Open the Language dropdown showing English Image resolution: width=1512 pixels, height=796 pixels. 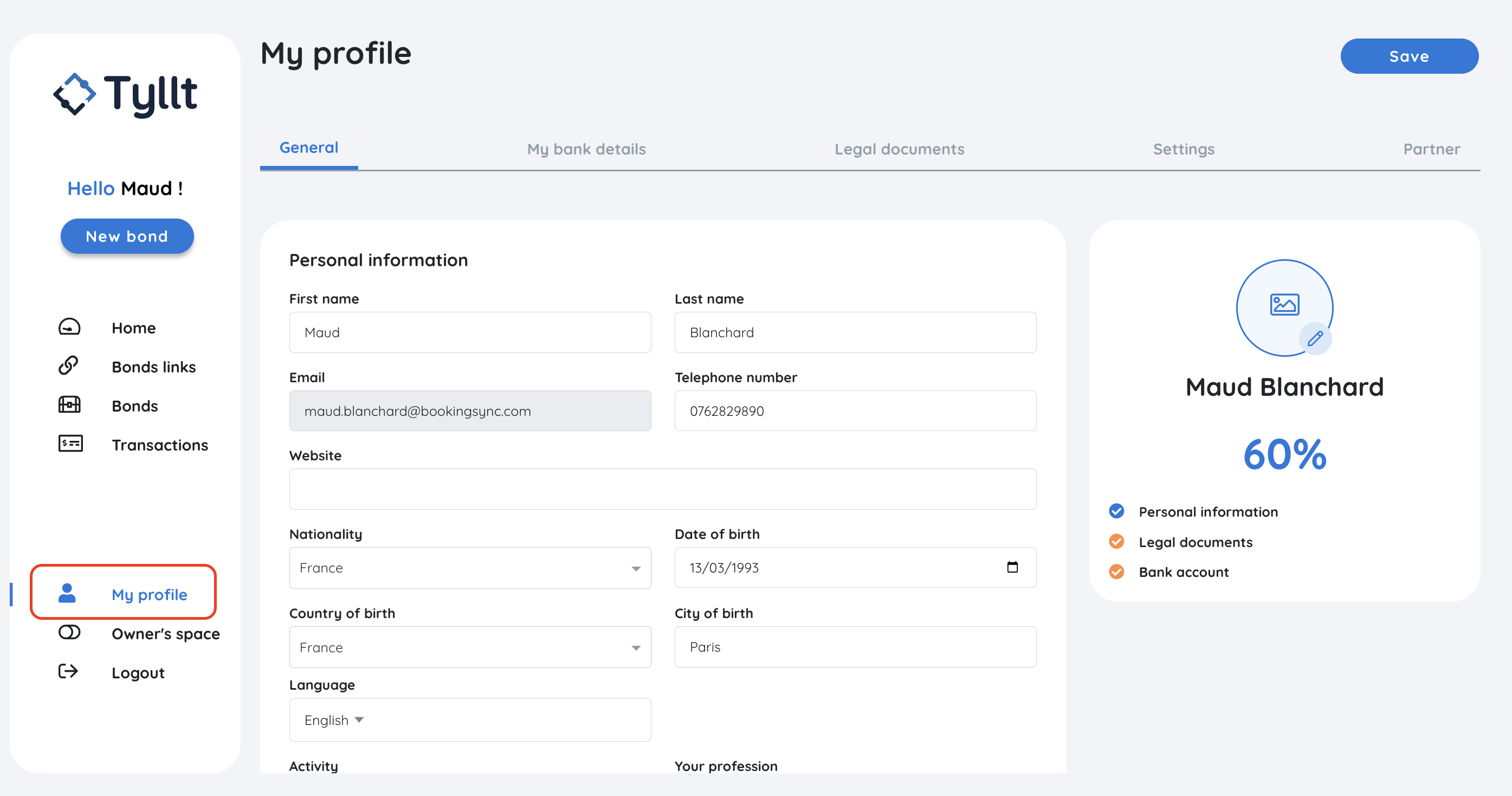(334, 720)
